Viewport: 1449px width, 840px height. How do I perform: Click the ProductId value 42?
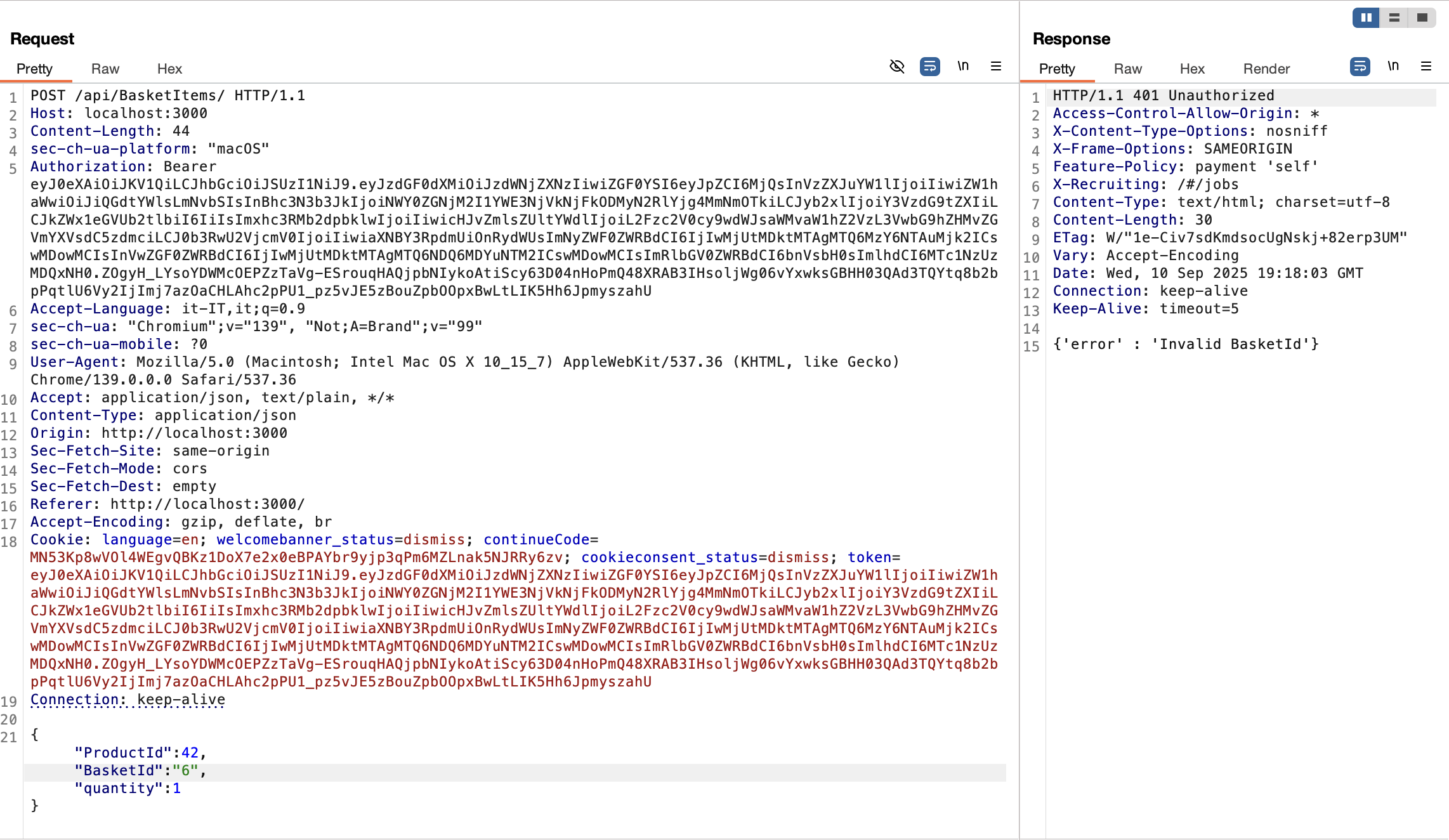click(x=190, y=752)
